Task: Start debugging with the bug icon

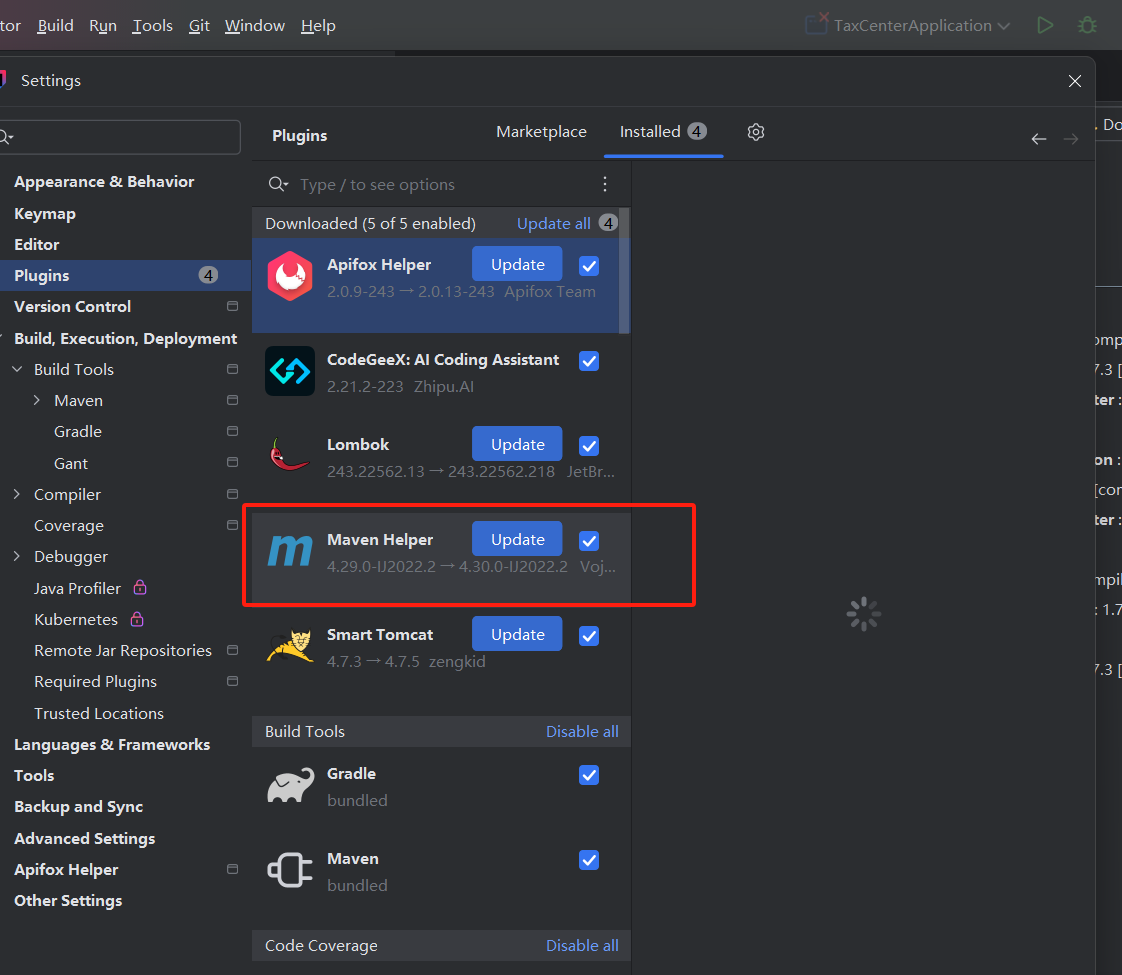Action: [1088, 26]
